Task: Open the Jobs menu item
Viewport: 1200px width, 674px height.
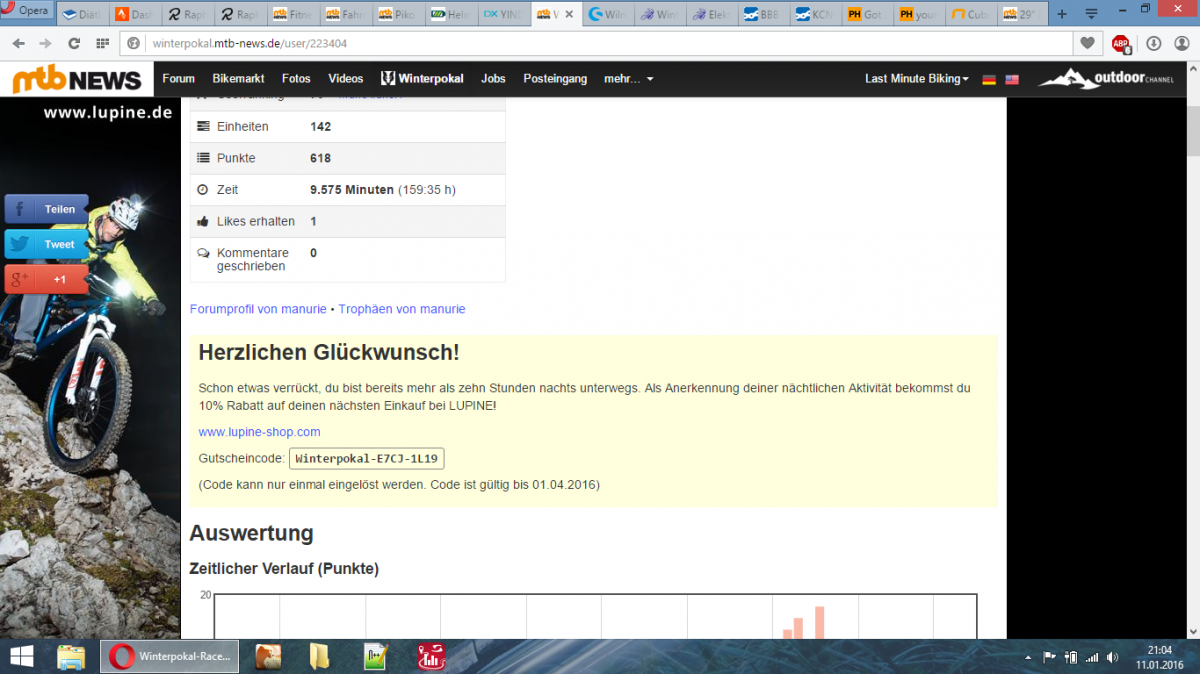Action: (x=493, y=79)
